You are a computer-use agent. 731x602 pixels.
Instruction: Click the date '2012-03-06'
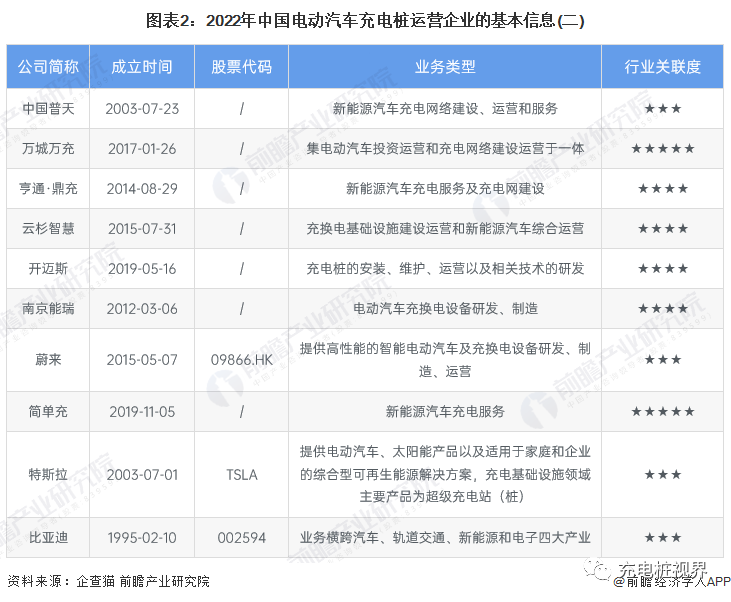tap(142, 309)
